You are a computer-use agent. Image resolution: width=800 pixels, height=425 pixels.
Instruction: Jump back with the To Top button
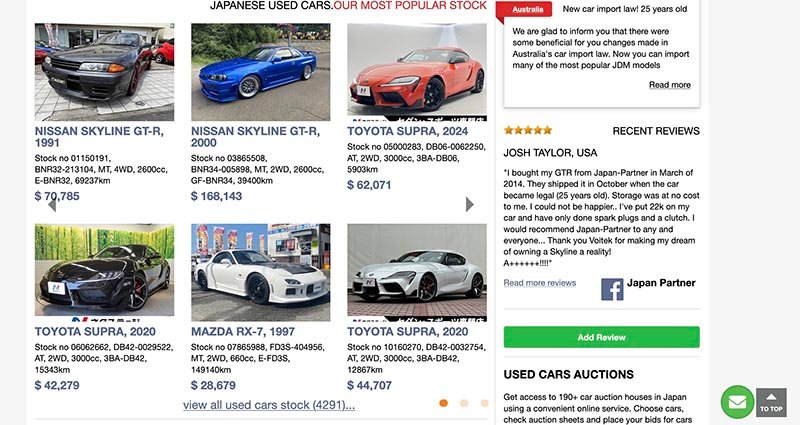771,402
